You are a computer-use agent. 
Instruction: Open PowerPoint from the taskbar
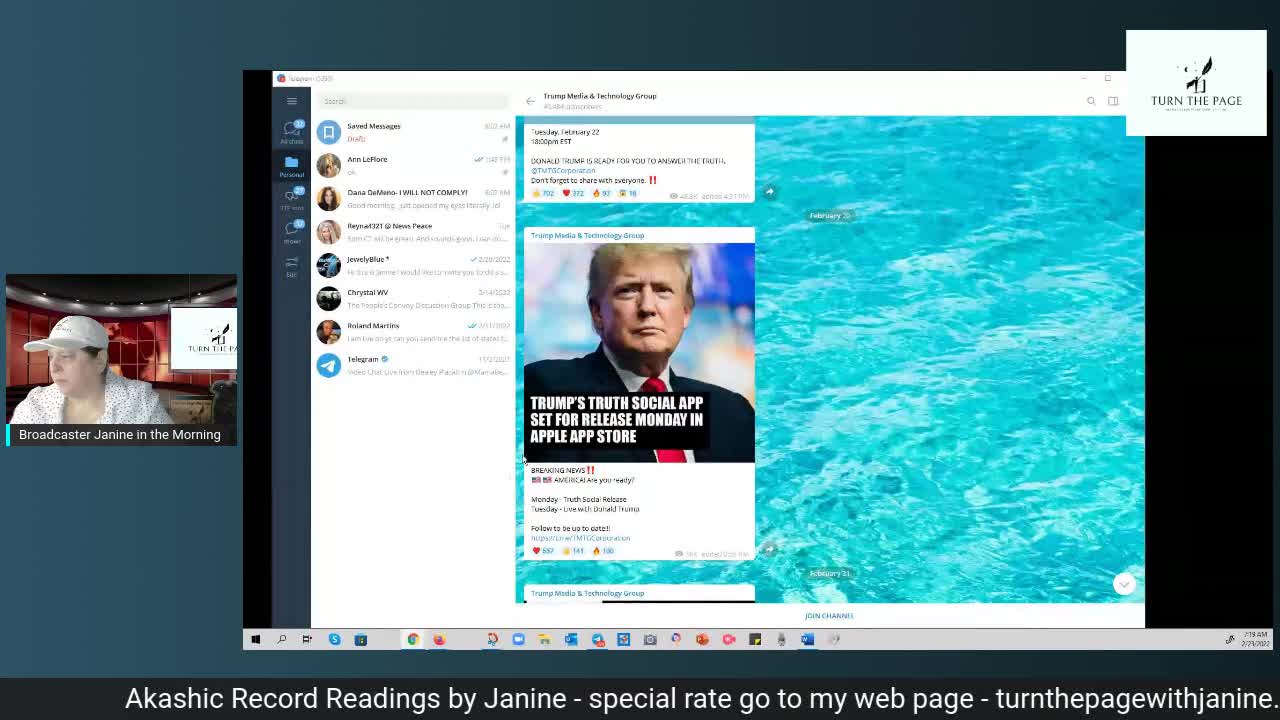click(x=702, y=639)
